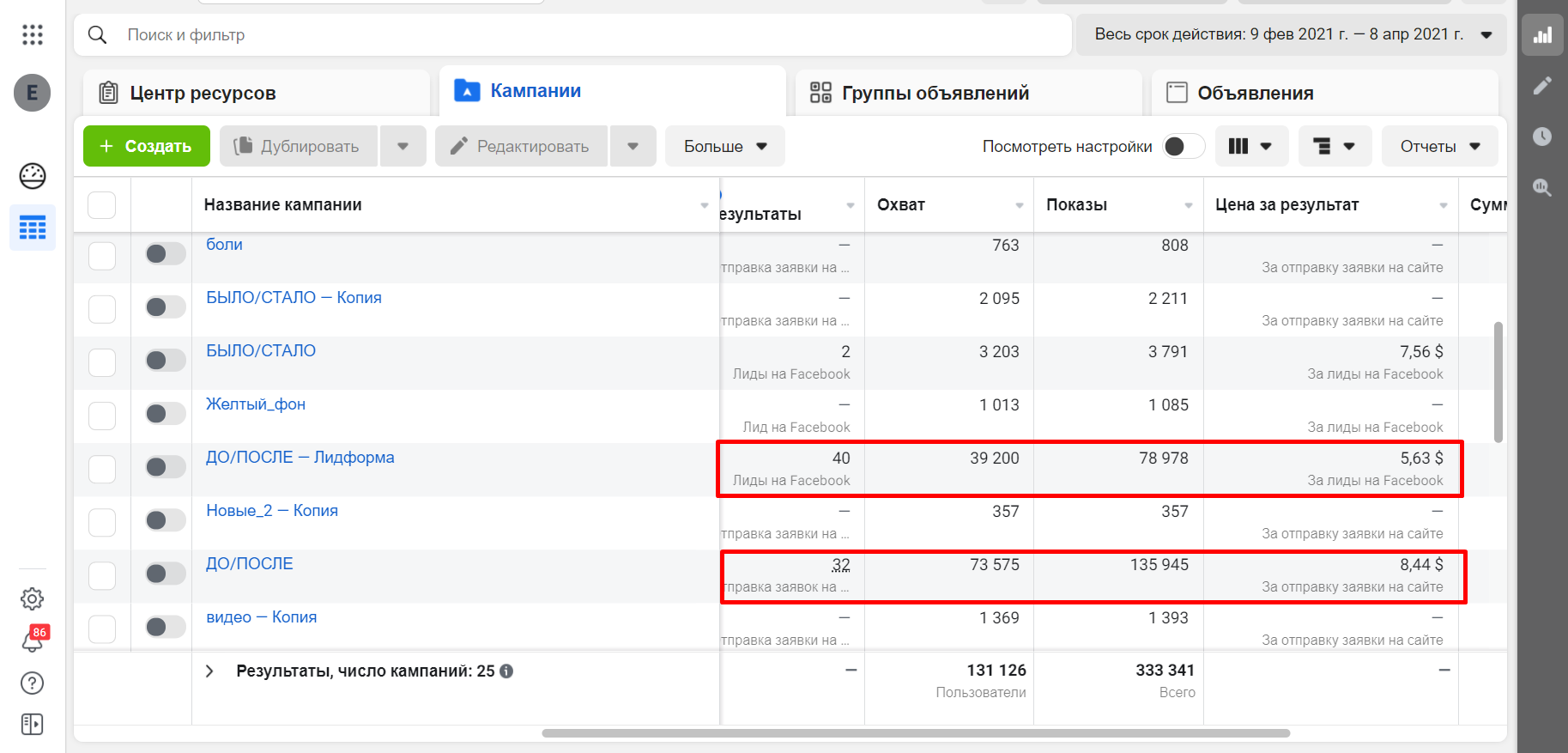Open the видео — Копия campaign link
This screenshot has height=753, width=1568.
pos(262,617)
